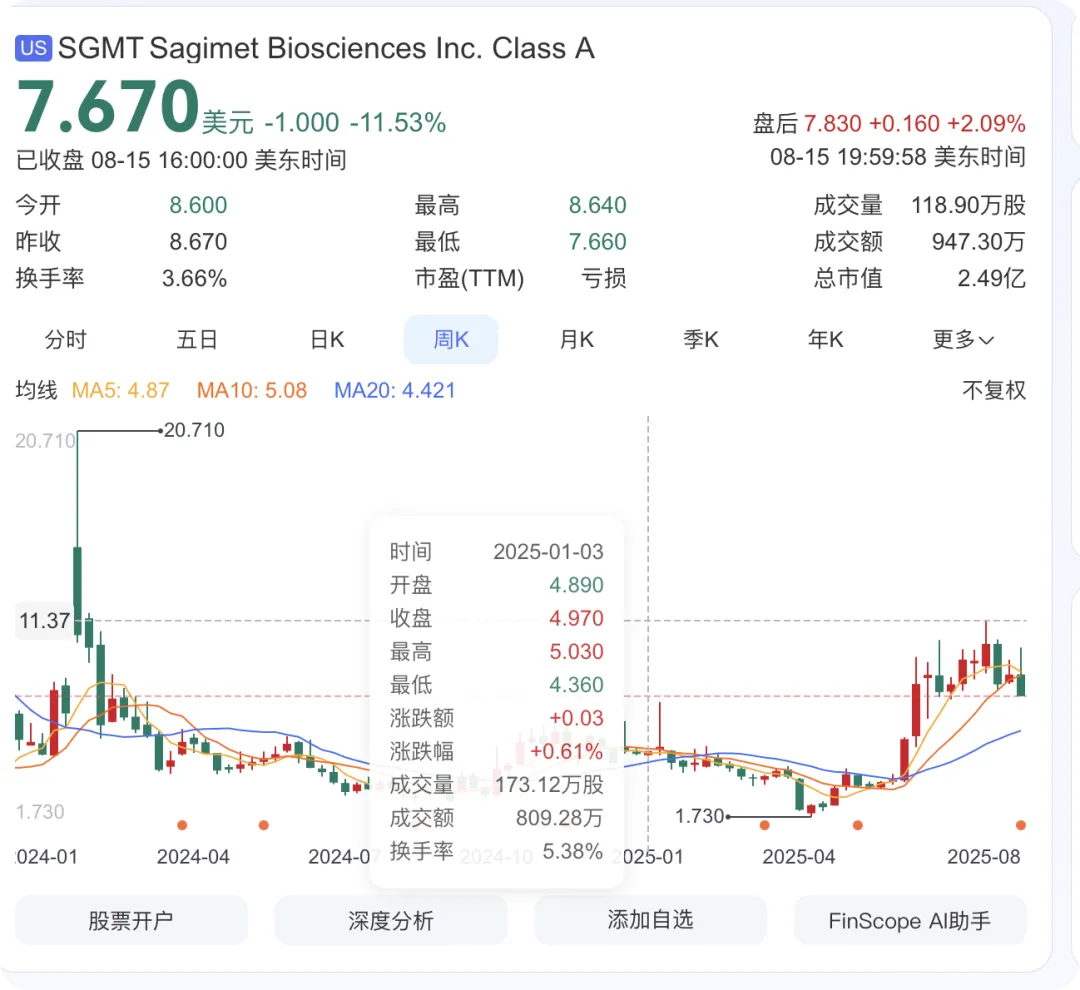1080x990 pixels.
Task: Switch to the 日K daily chart tab
Action: pos(327,340)
